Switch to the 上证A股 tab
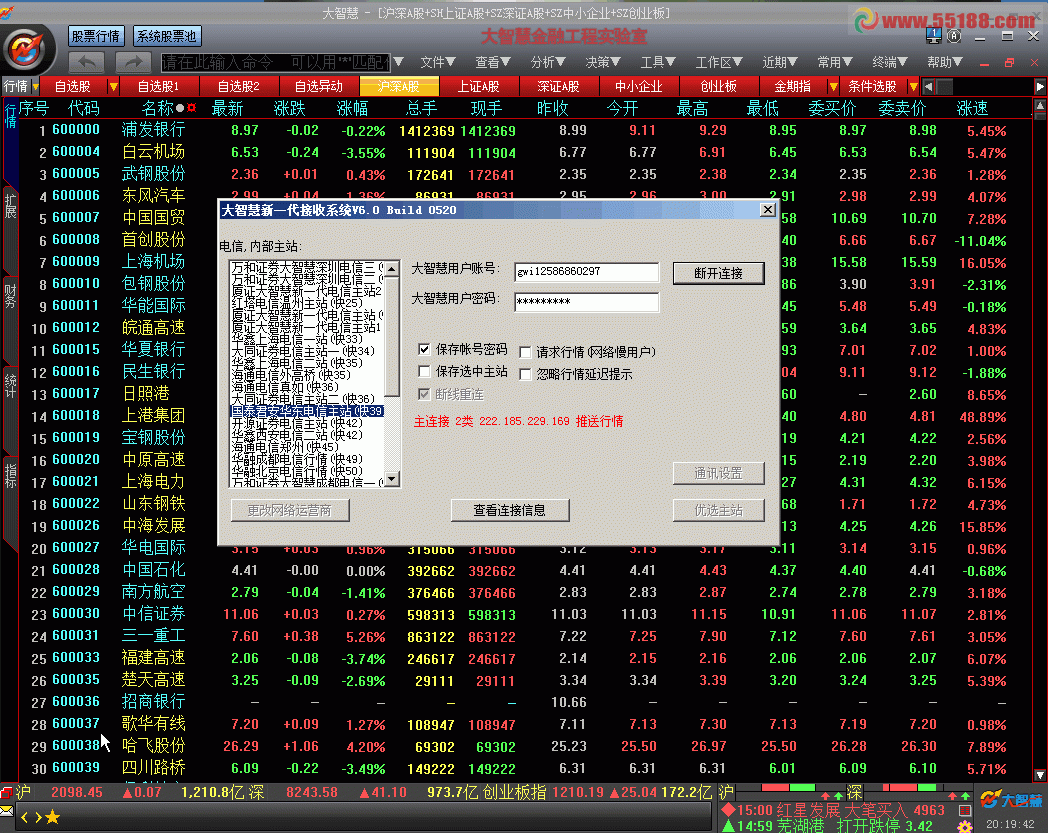This screenshot has width=1048, height=833. (479, 87)
